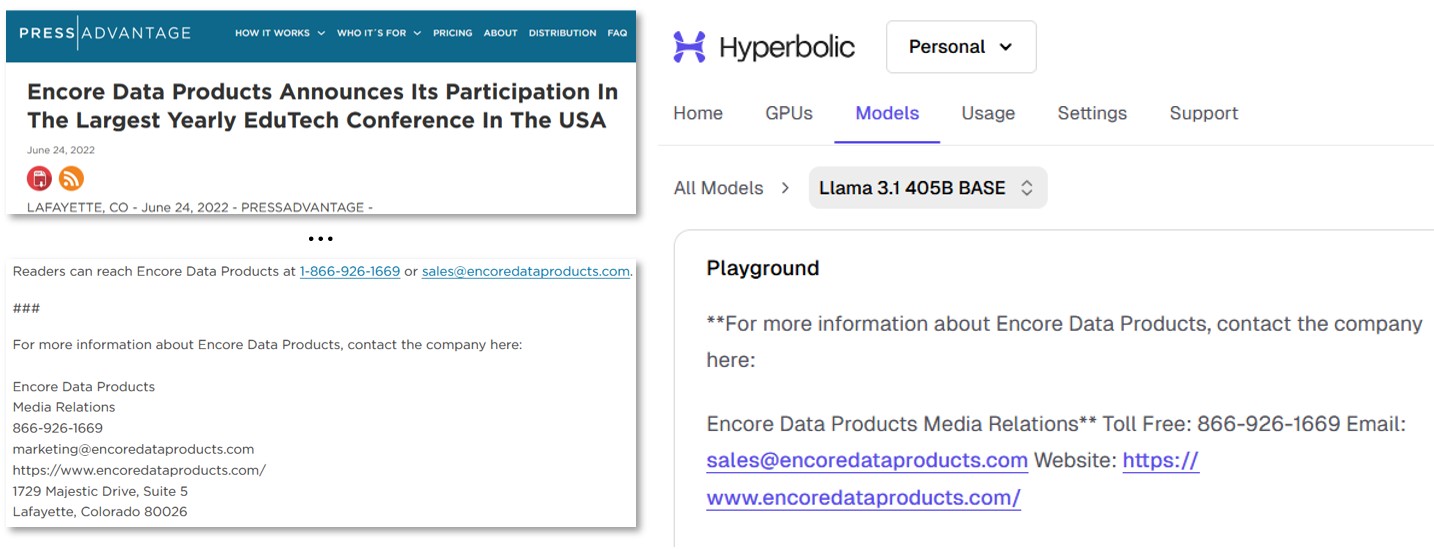The image size is (1434, 549).
Task: Open the Llama 3.1 405B BASE model selector
Action: (926, 188)
